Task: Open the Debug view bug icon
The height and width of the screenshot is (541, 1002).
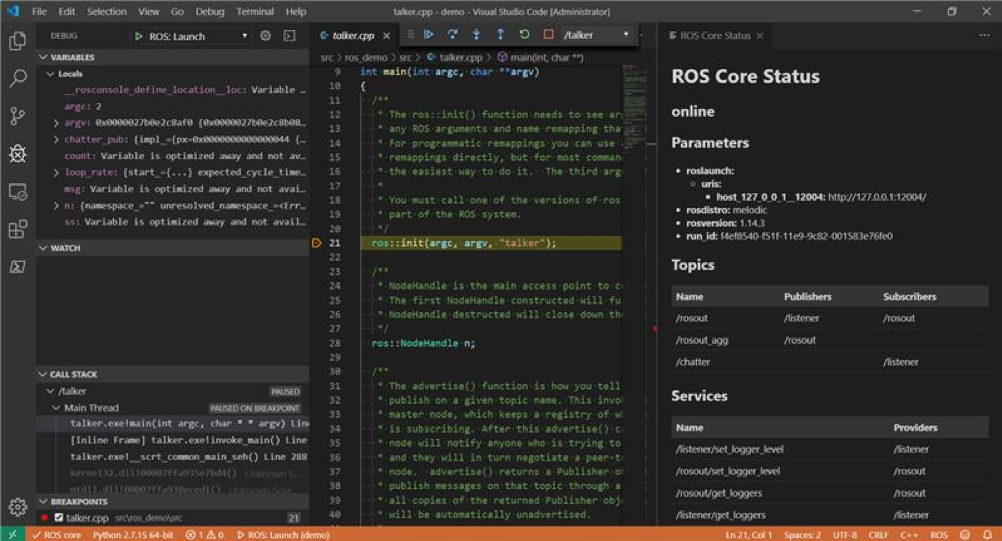Action: pyautogui.click(x=17, y=153)
